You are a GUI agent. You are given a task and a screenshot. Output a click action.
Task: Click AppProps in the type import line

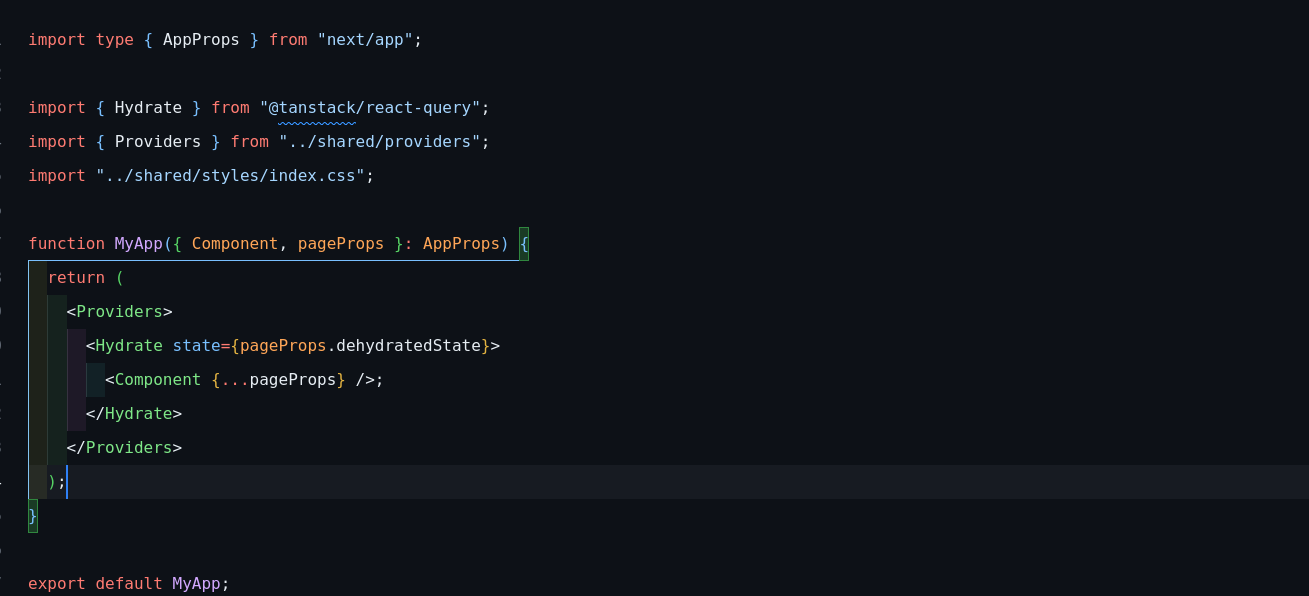[201, 40]
